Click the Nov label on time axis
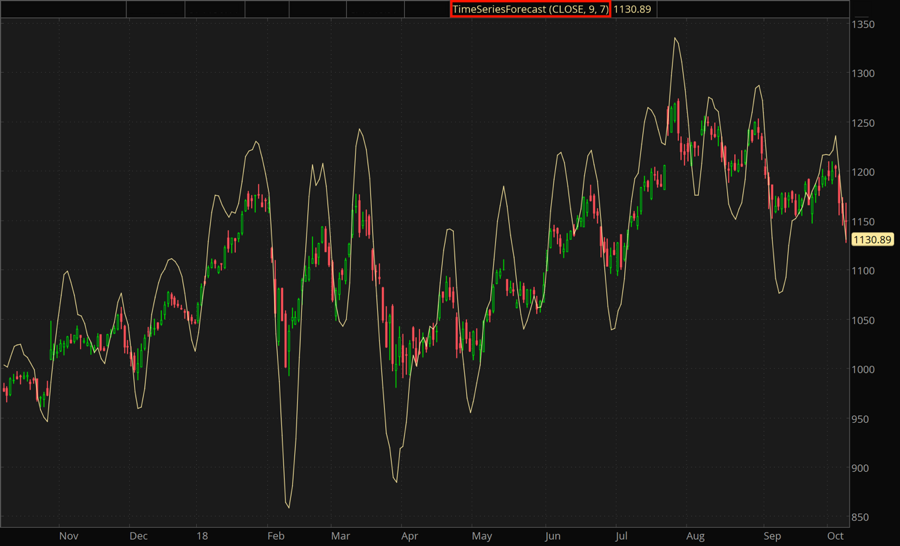This screenshot has height=546, width=900. point(68,536)
